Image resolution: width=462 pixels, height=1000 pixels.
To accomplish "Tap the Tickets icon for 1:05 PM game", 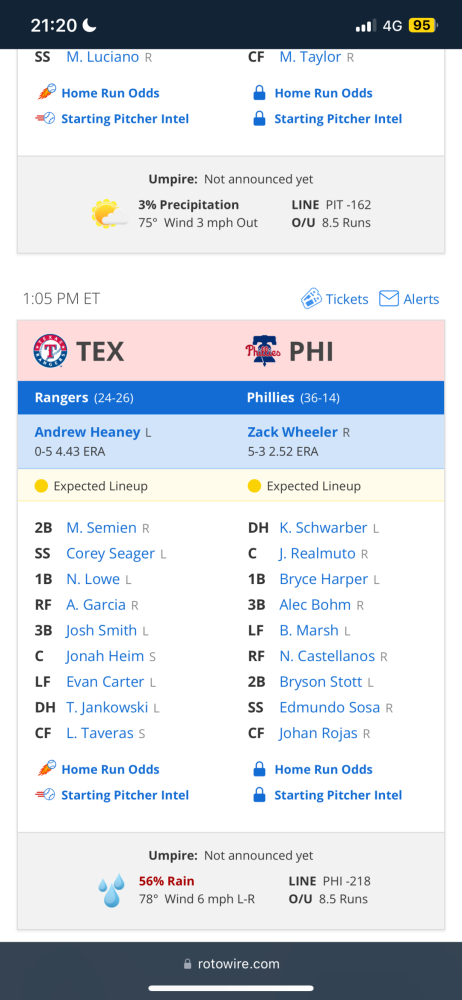I will [311, 298].
